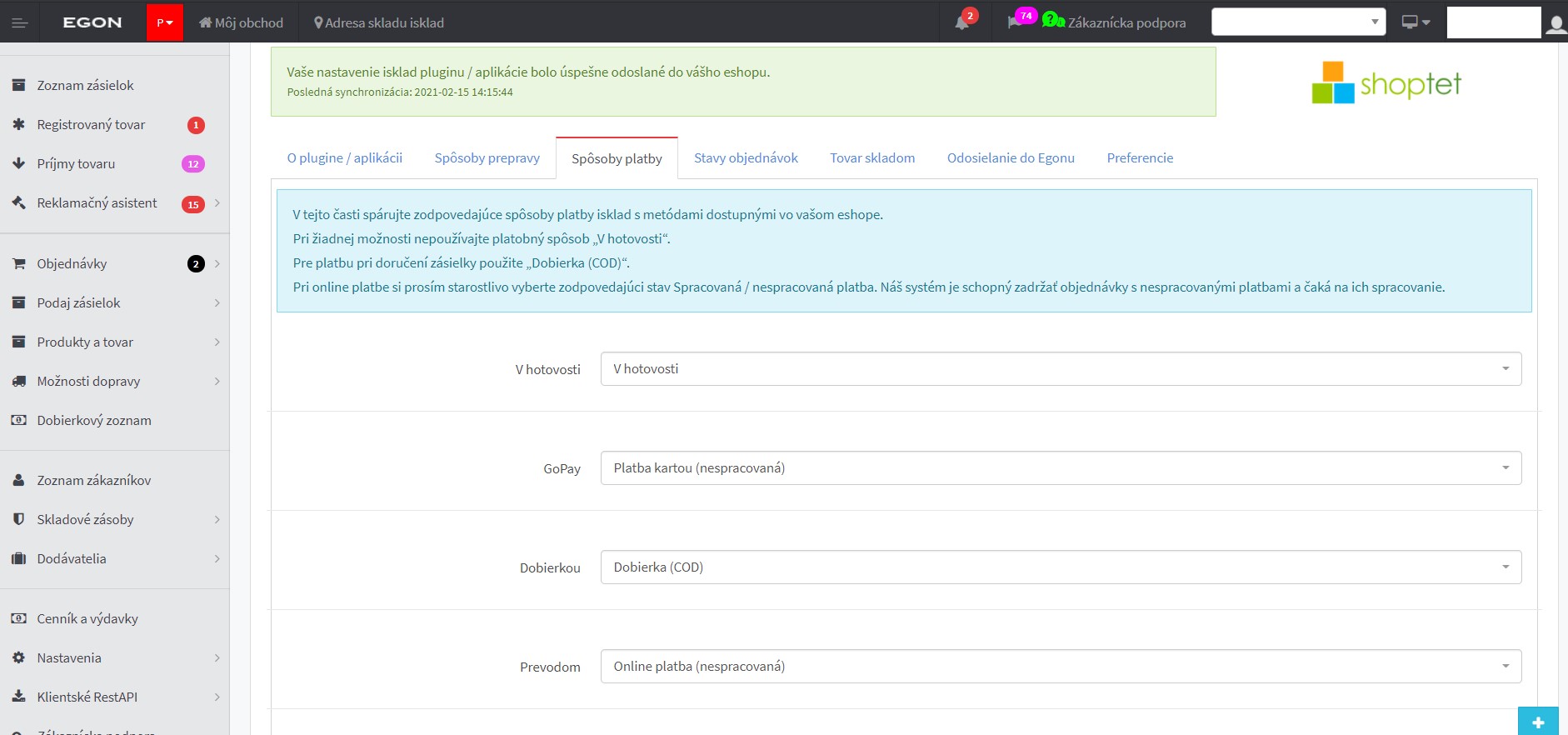Click the Registrovaný tovar asterisk icon
This screenshot has width=1568, height=735.
point(18,124)
